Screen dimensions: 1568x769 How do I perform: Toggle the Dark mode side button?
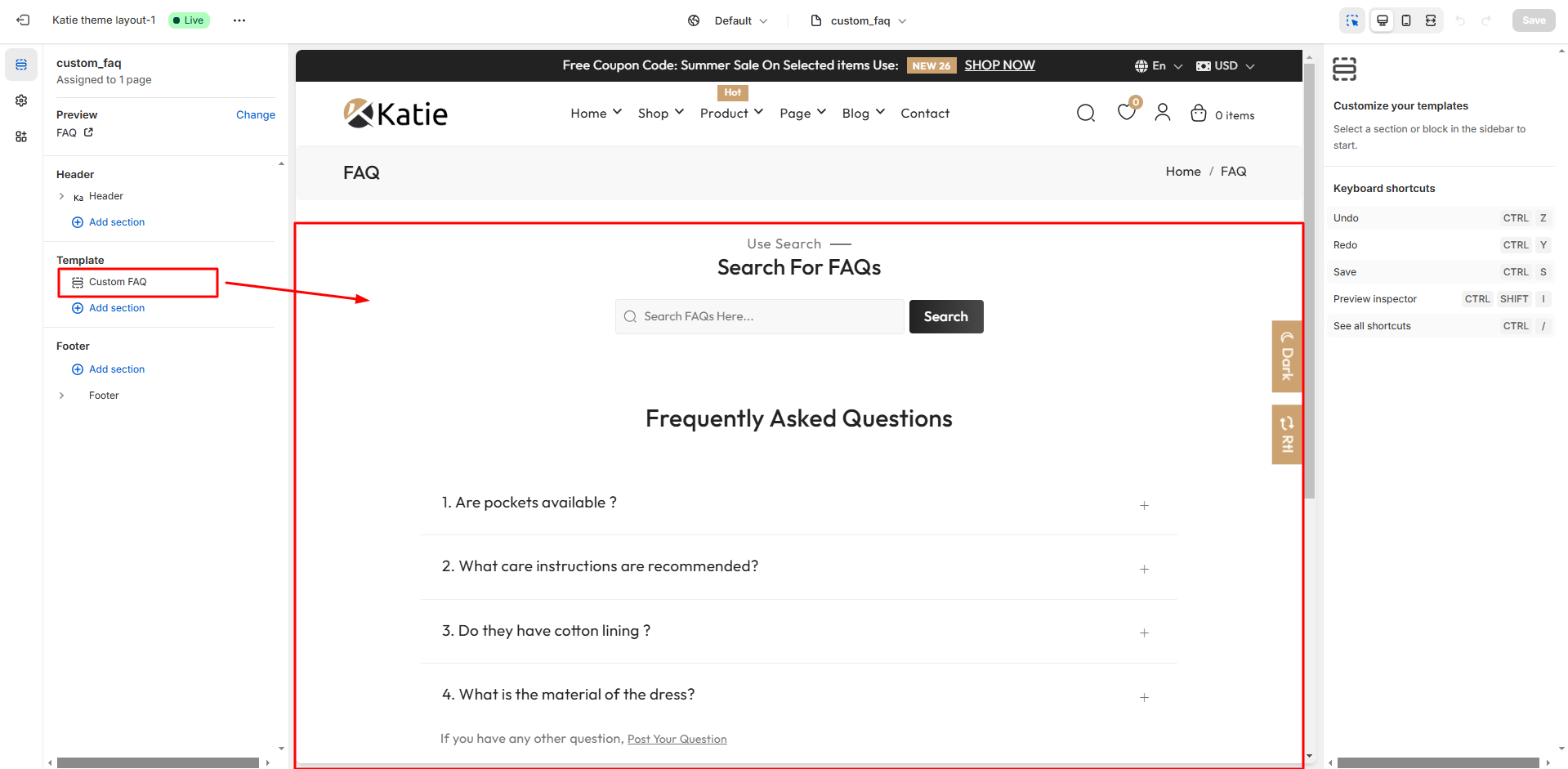(x=1286, y=356)
